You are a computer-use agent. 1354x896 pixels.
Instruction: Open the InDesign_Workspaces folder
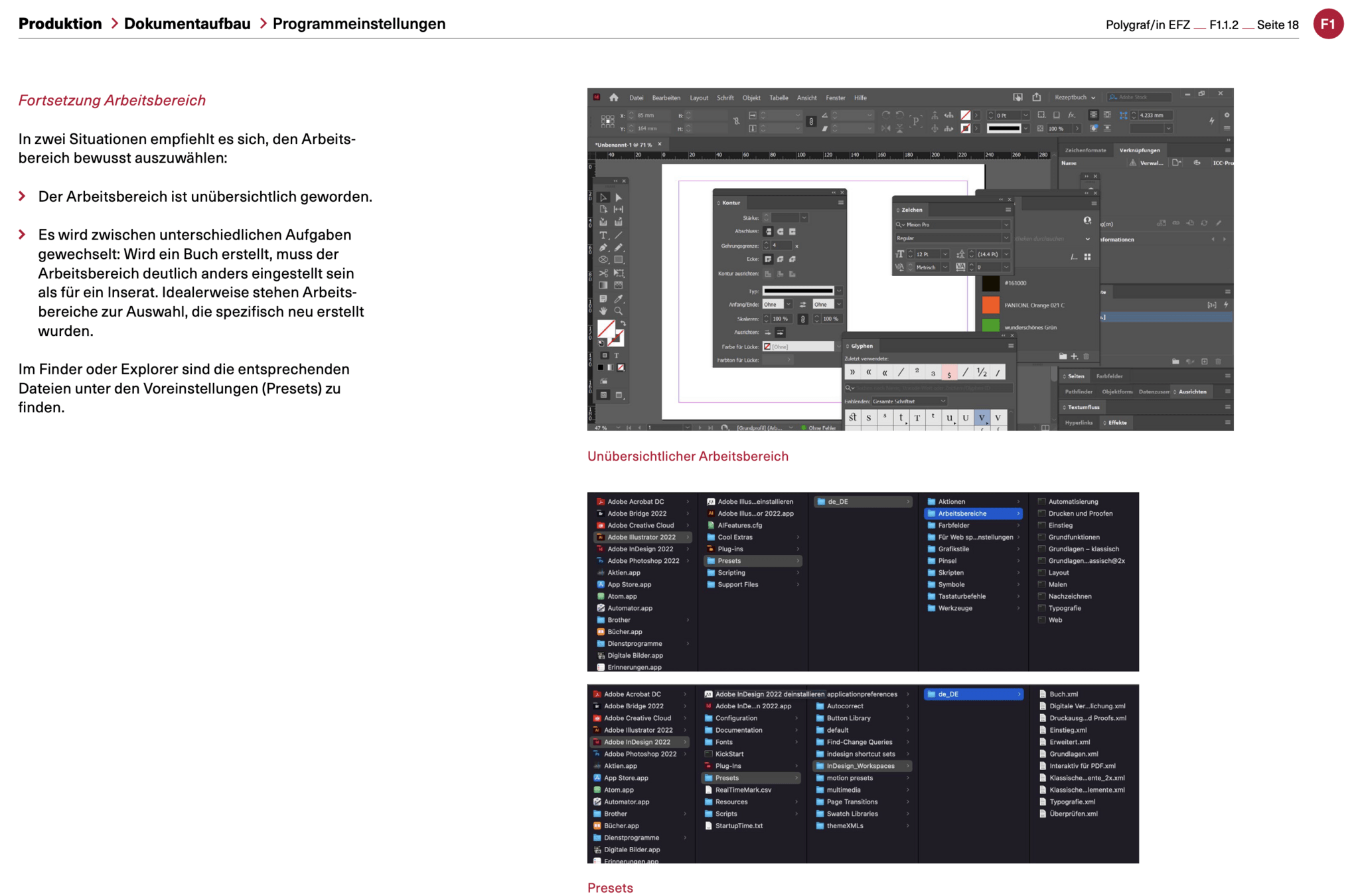coord(861,766)
